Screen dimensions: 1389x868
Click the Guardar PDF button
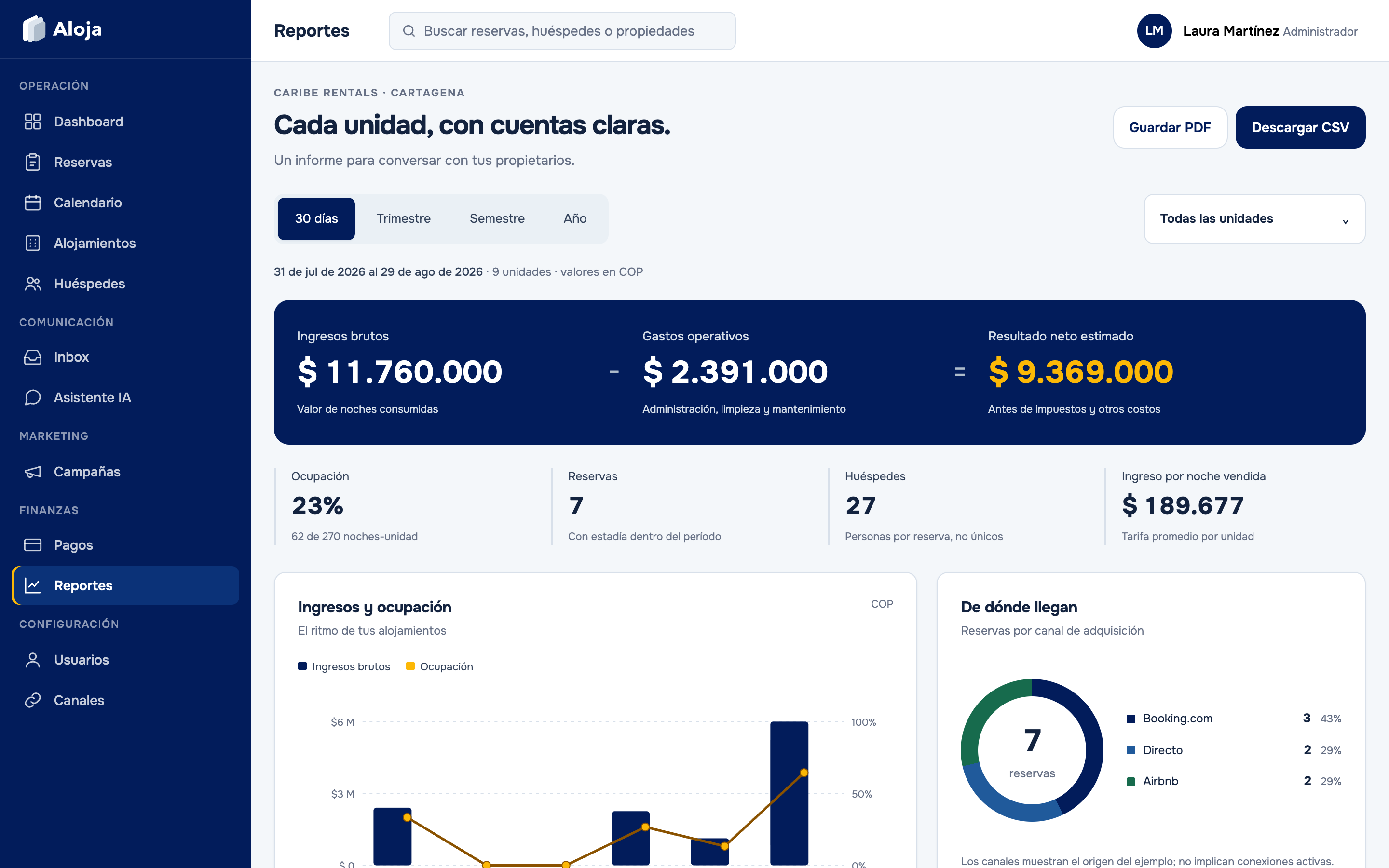(1170, 127)
